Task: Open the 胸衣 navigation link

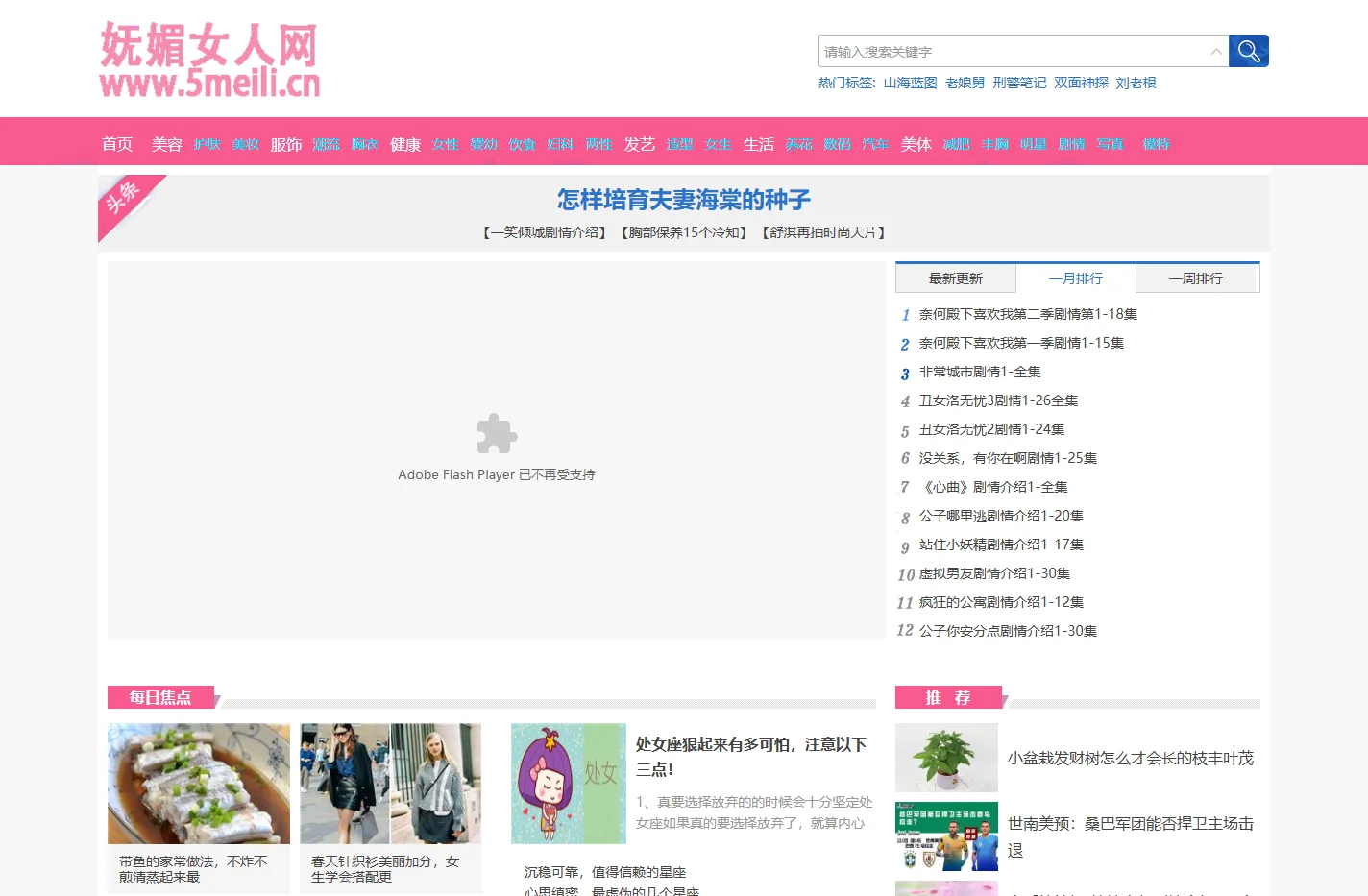Action: (364, 144)
